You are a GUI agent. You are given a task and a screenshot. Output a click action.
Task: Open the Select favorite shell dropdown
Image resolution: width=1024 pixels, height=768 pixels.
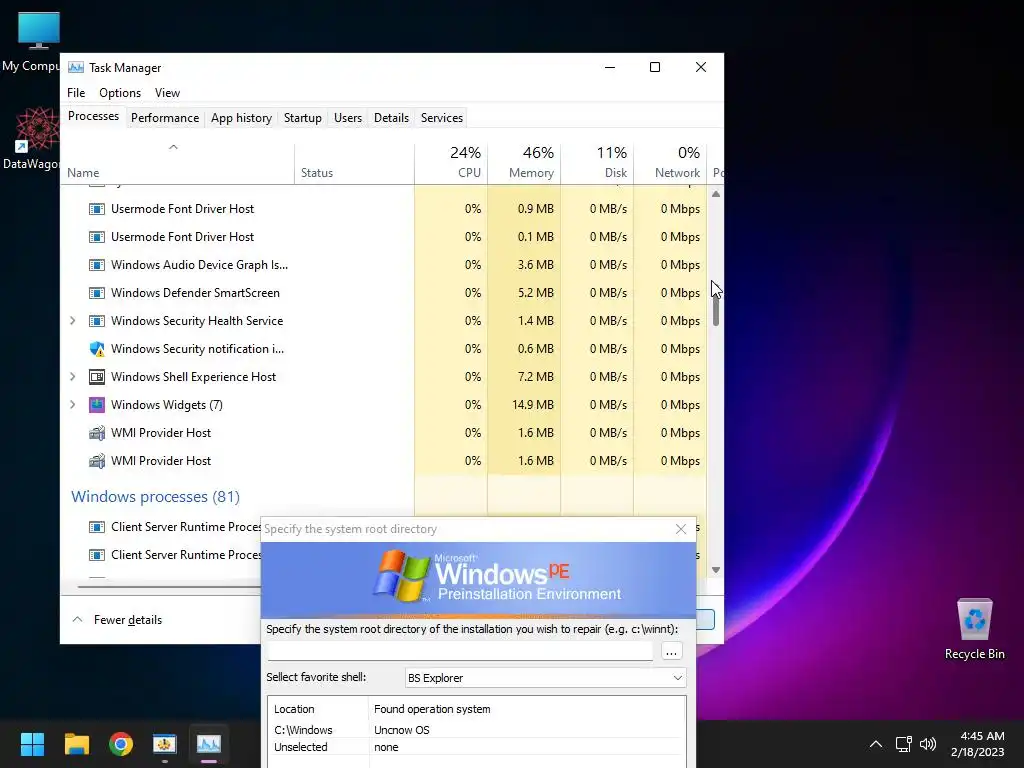545,678
